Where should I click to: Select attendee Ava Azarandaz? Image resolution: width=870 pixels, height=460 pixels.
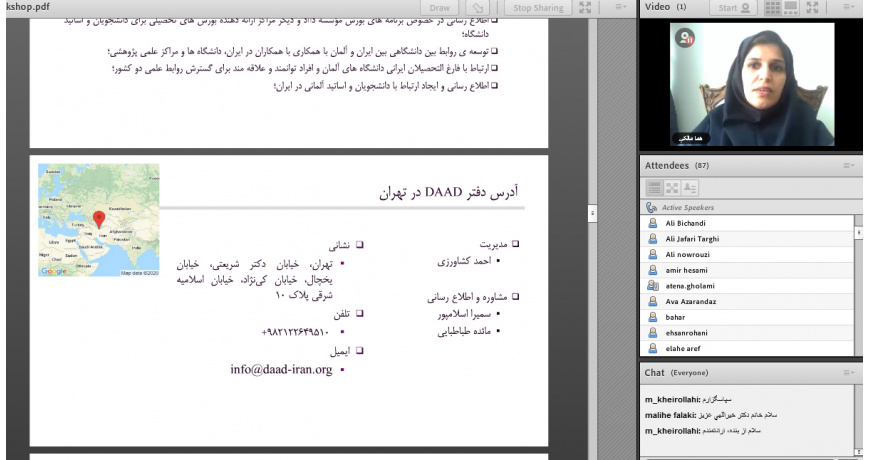747,301
